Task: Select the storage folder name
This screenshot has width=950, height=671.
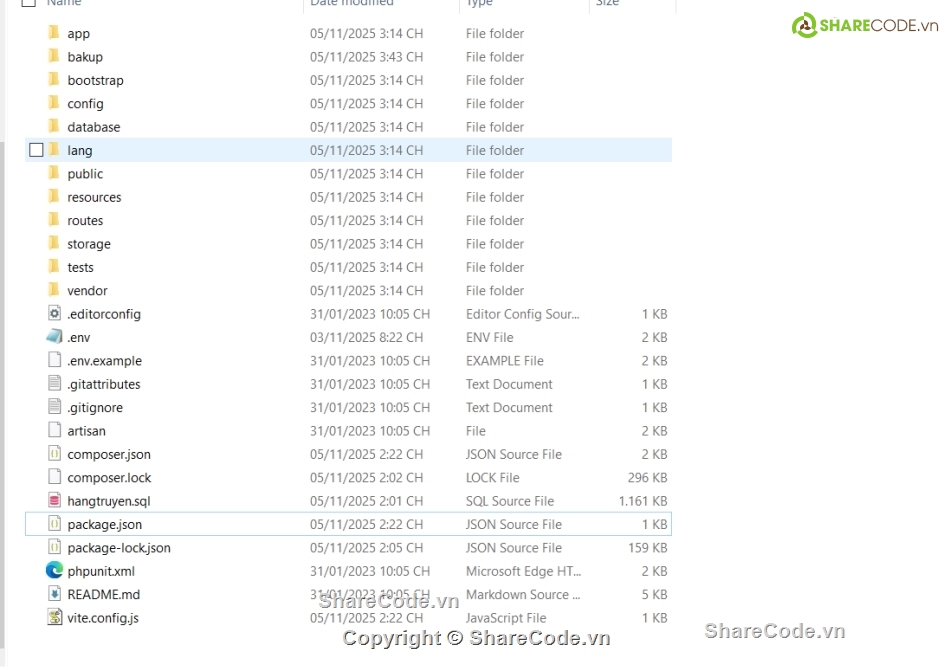Action: [x=89, y=244]
